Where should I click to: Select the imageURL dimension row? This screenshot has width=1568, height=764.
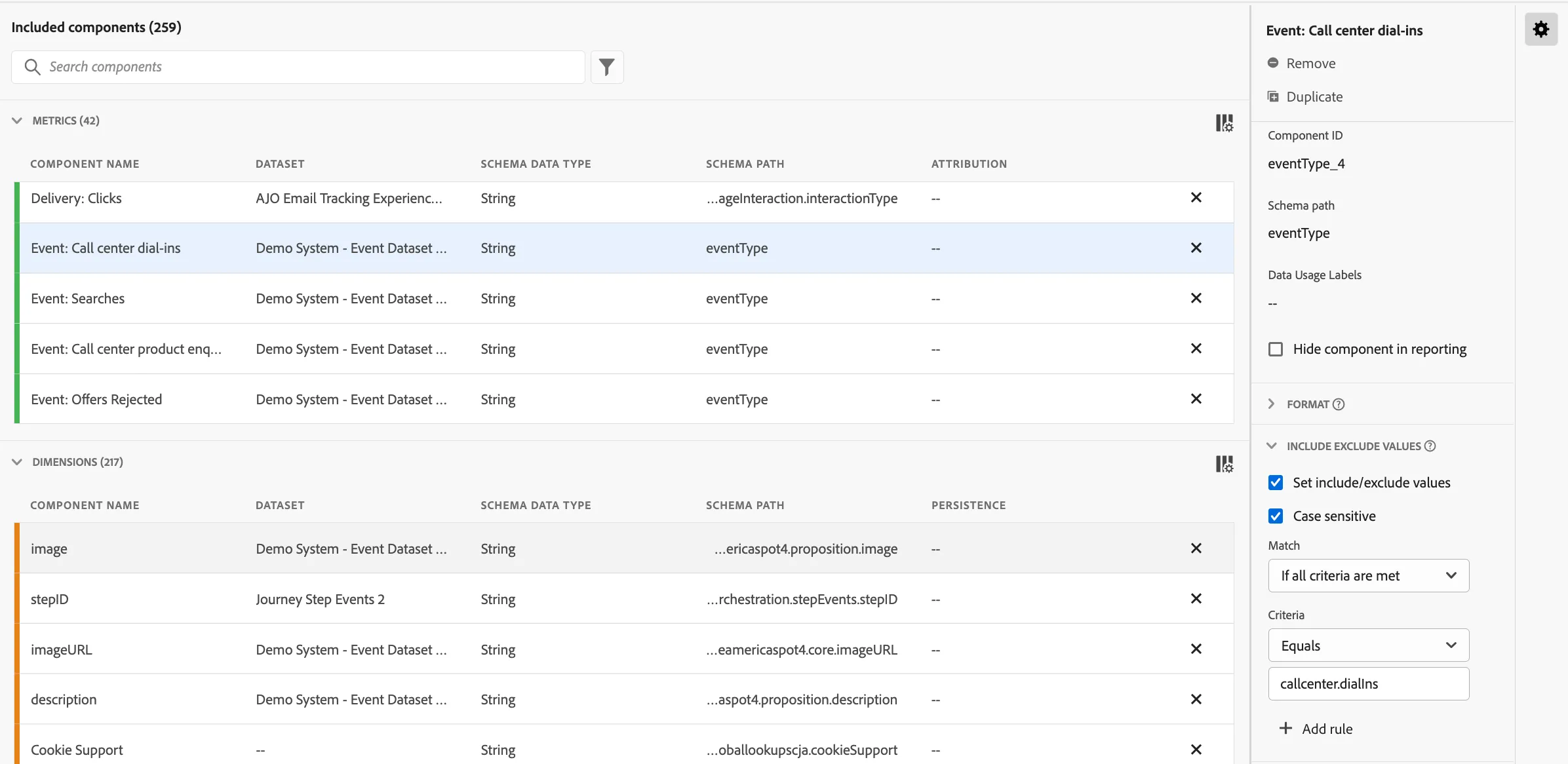coord(624,650)
